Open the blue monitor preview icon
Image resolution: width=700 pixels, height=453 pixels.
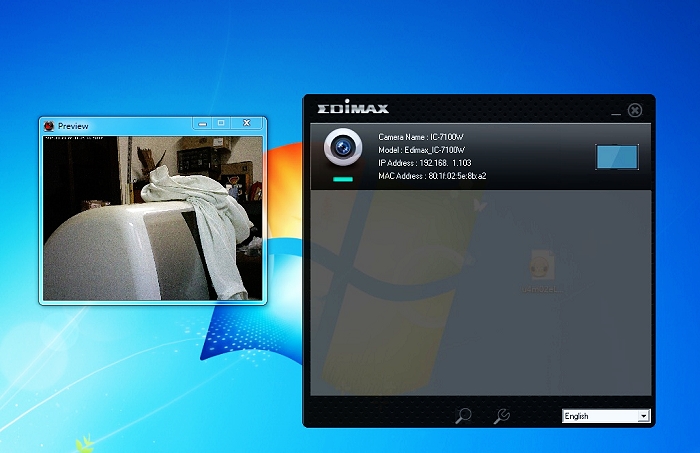[617, 157]
